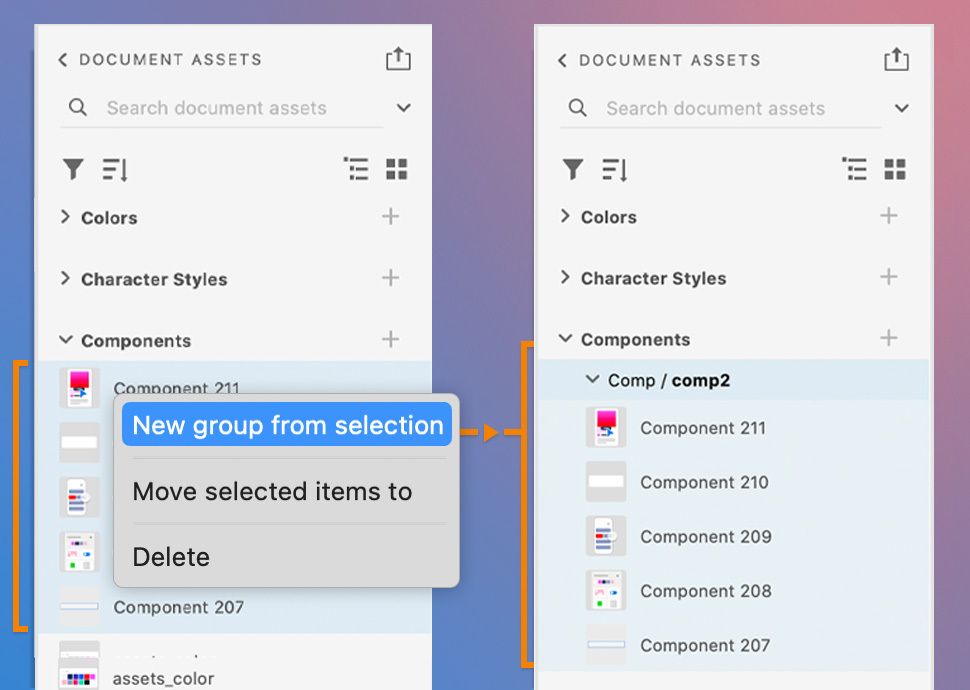Collapse the Comp / comp2 group
Screen dimensions: 970x690
coord(591,380)
